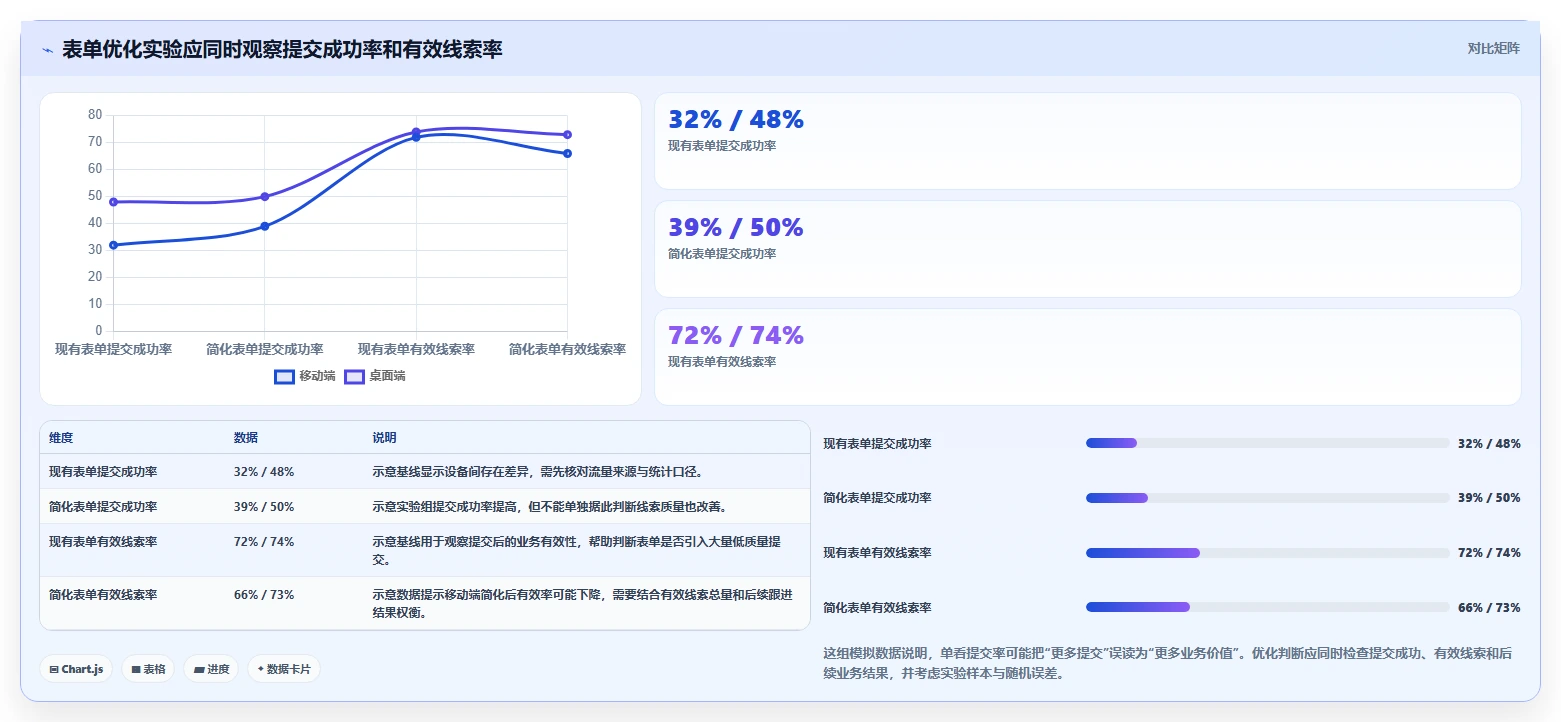Select the 32% / 48% stat card
The height and width of the screenshot is (722, 1561).
point(1087,141)
